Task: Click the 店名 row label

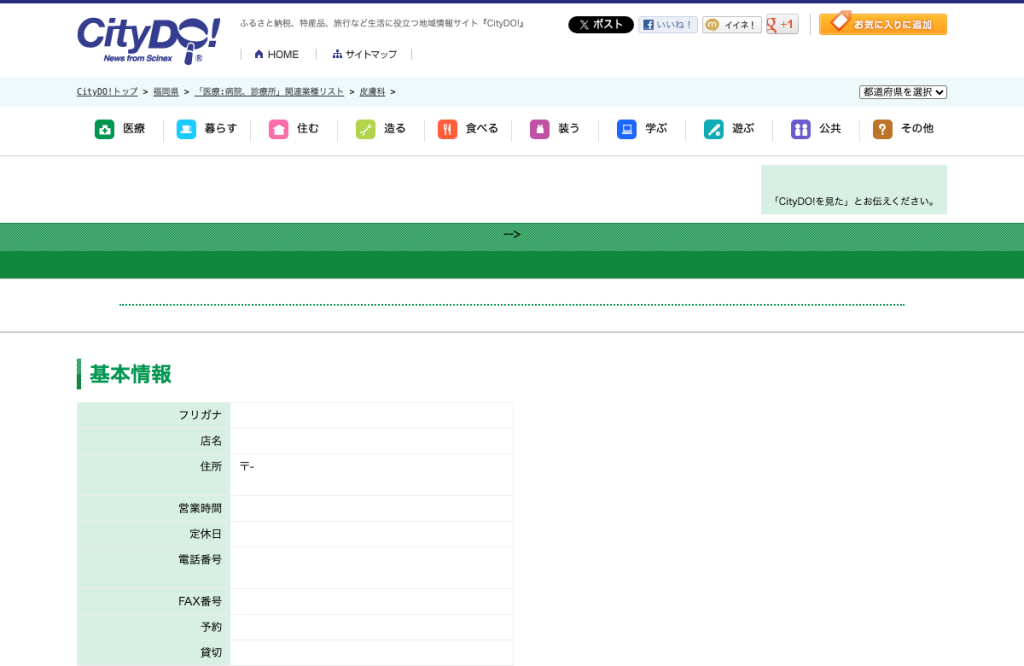Action: pyautogui.click(x=211, y=441)
